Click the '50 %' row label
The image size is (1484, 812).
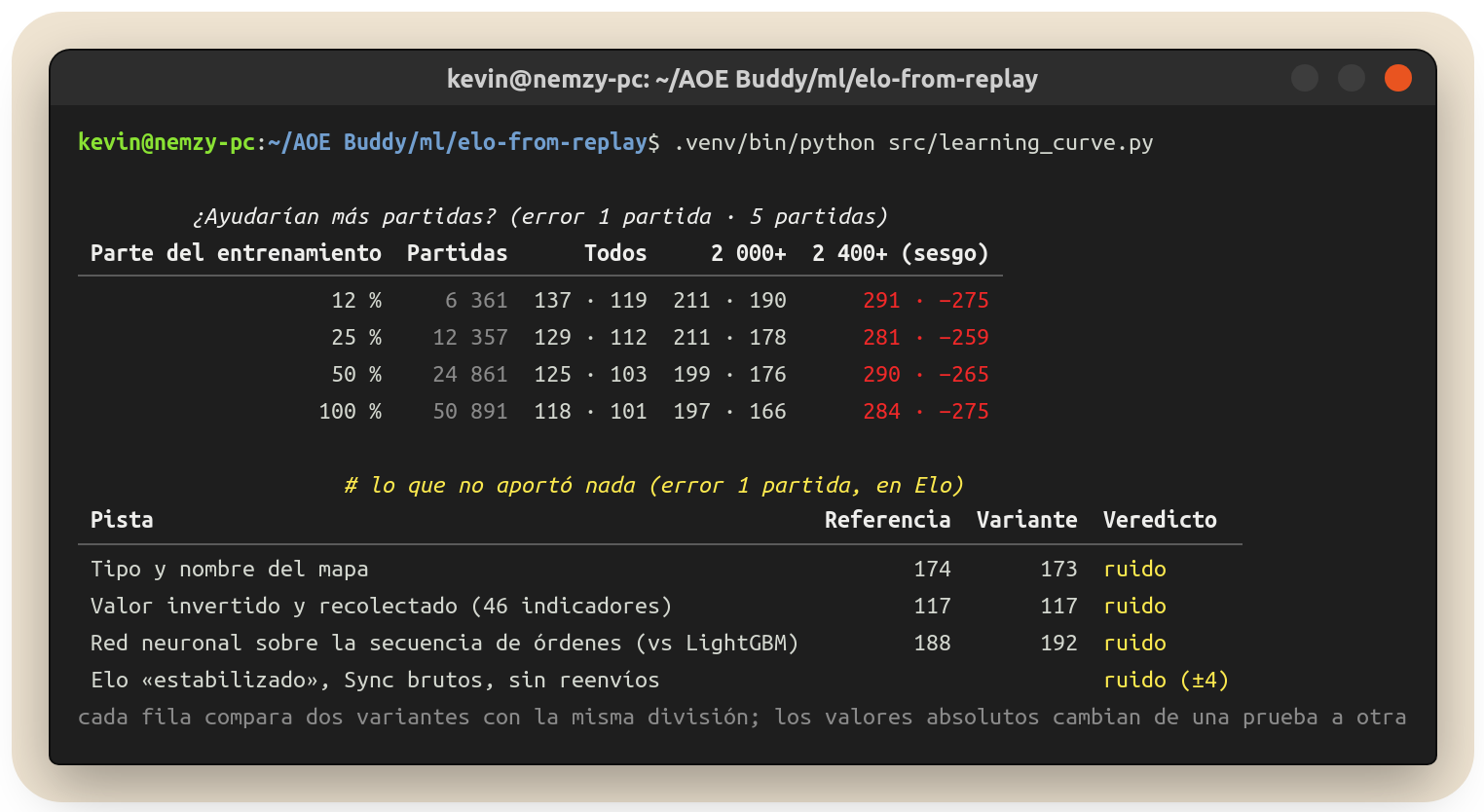[356, 374]
